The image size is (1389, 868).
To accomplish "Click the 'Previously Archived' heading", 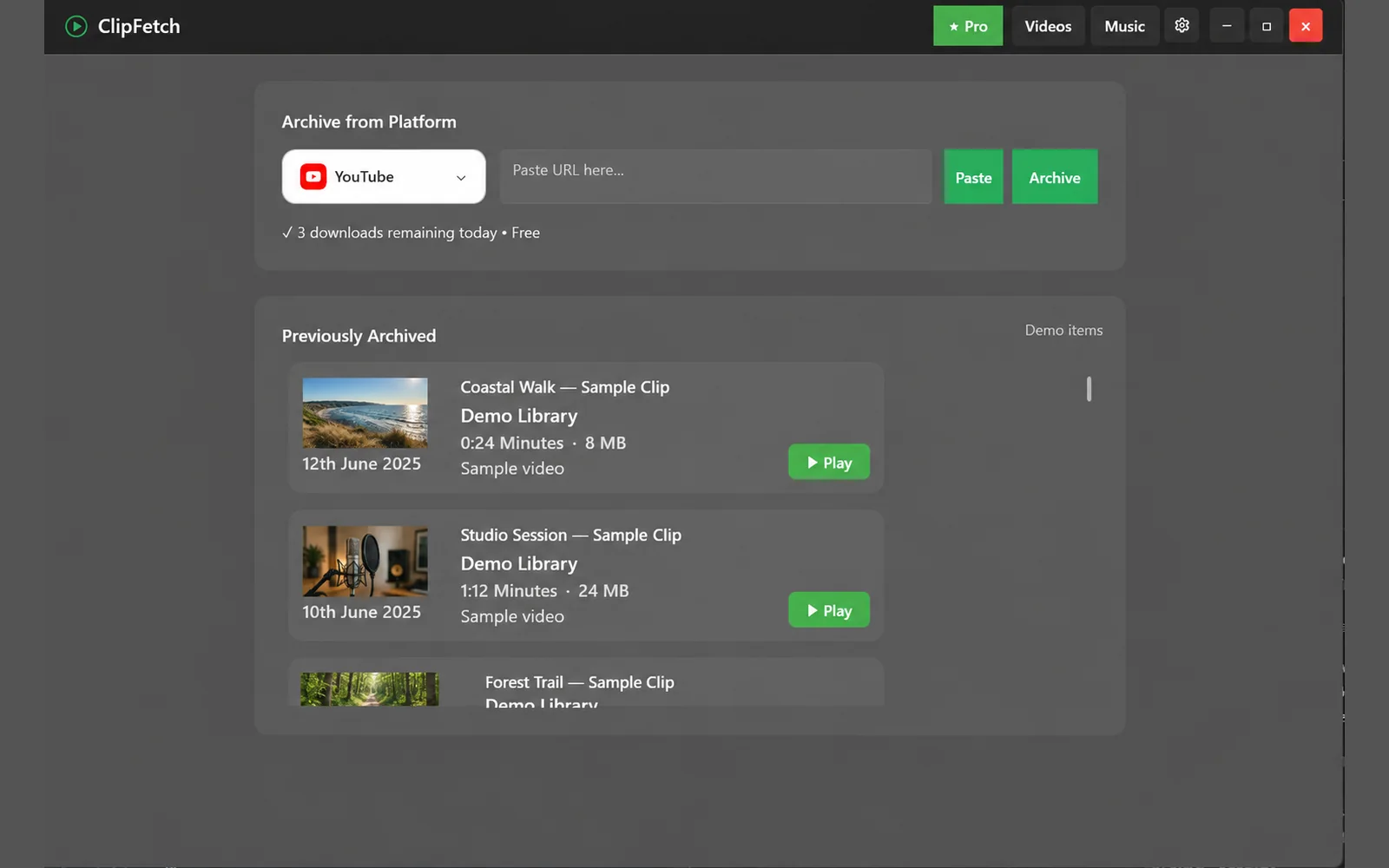I will (359, 336).
